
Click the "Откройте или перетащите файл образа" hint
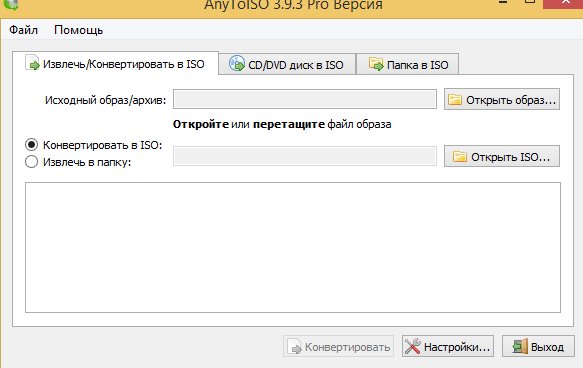coord(282,124)
